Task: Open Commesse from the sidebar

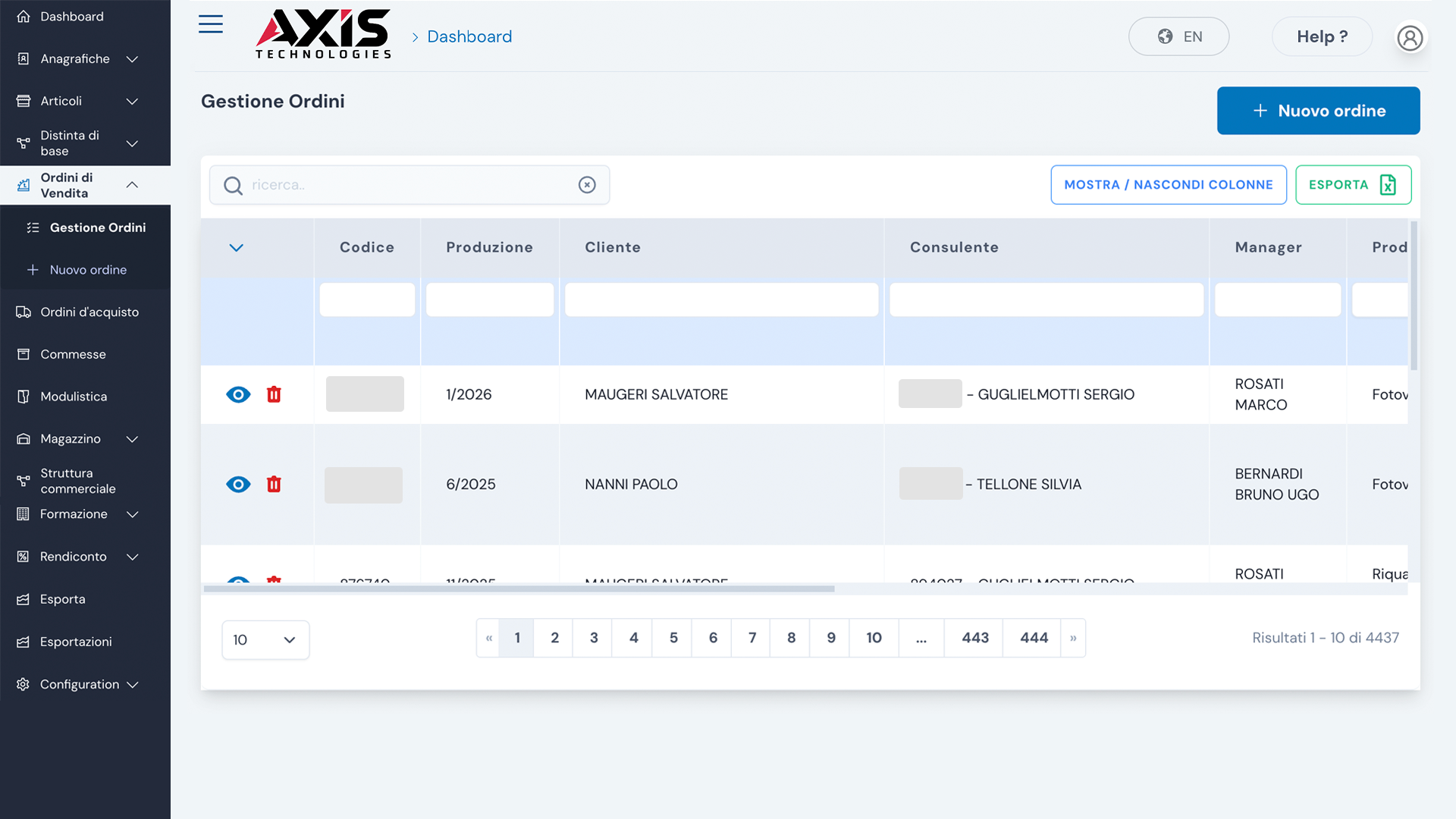Action: tap(73, 354)
